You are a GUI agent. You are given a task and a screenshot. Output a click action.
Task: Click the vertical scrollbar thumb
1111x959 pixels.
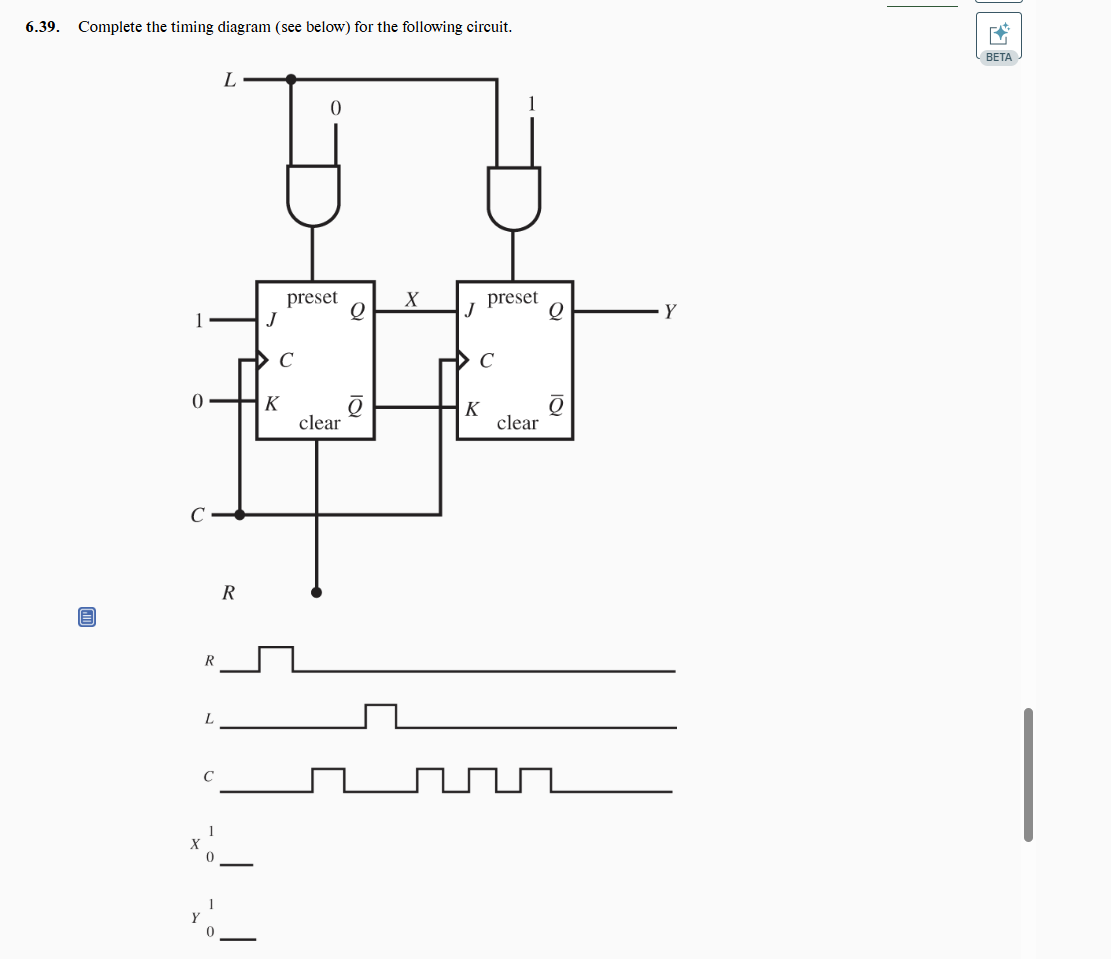click(1028, 774)
